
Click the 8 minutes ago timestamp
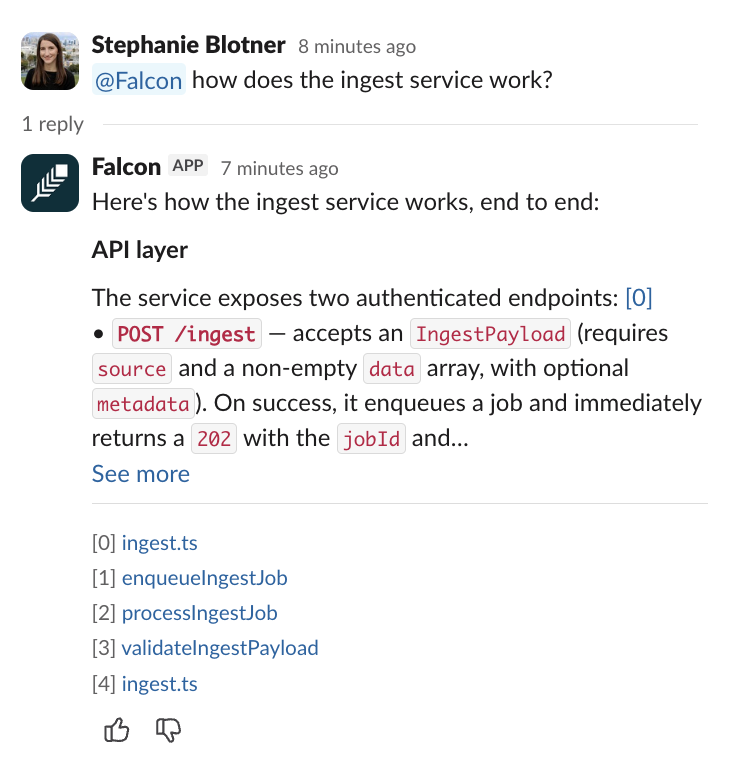(x=357, y=46)
